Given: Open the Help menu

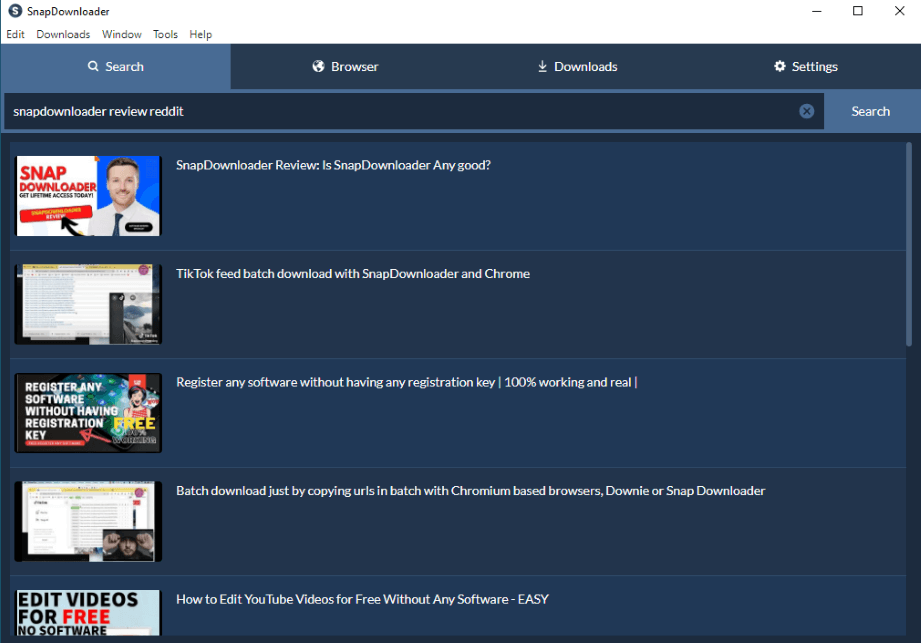Looking at the screenshot, I should (x=200, y=34).
